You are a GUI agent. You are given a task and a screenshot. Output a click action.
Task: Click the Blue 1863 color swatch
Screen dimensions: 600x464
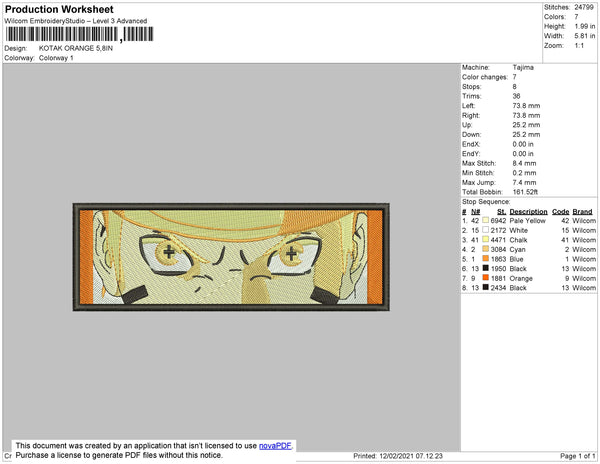[486, 259]
